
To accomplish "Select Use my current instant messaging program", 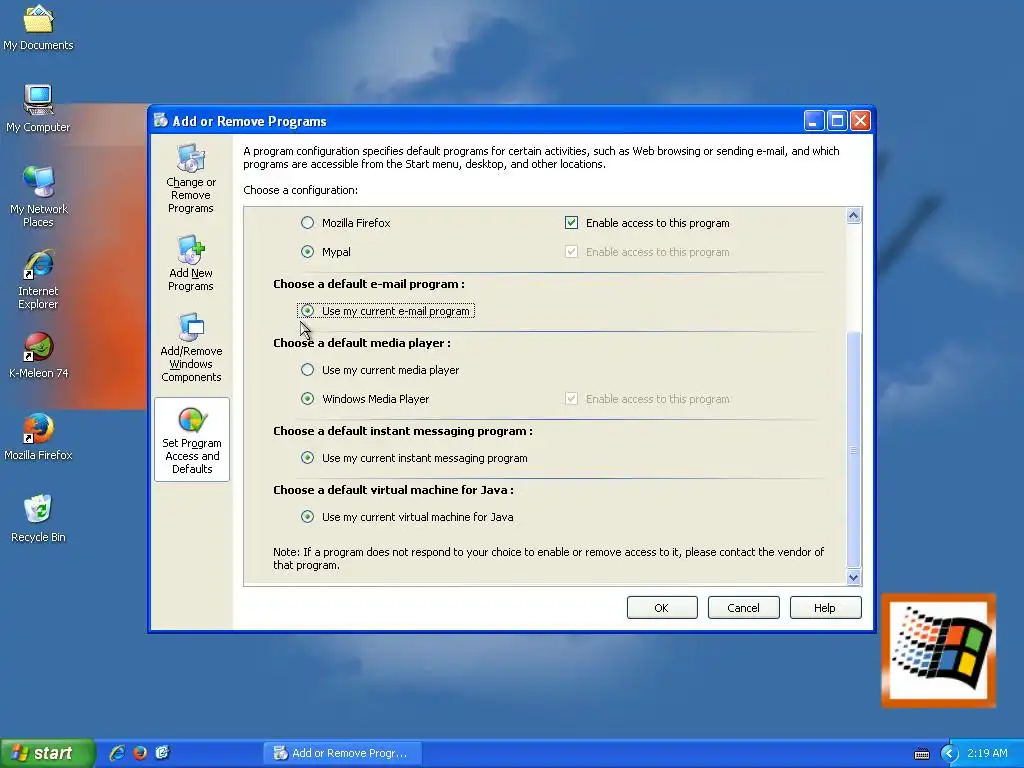I will [x=307, y=458].
